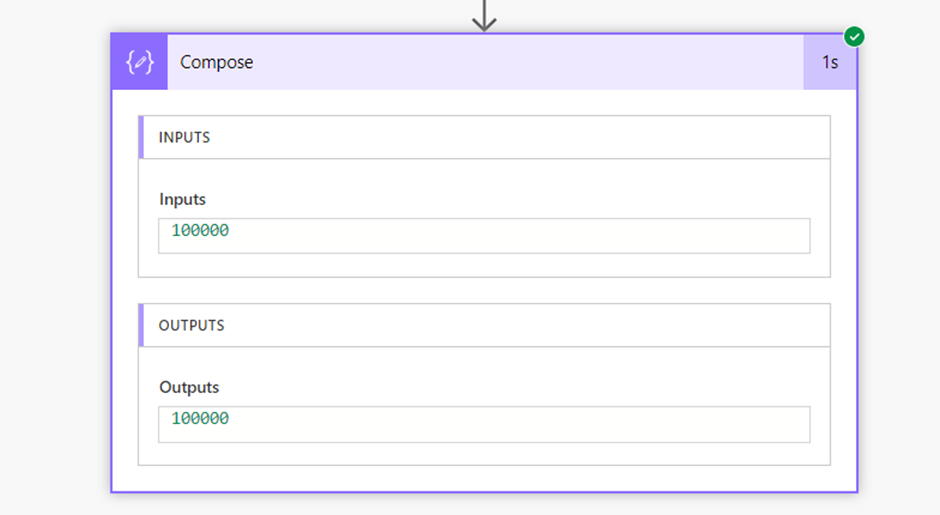Click the purple accent bar beside OUTPUTS

pos(141,325)
